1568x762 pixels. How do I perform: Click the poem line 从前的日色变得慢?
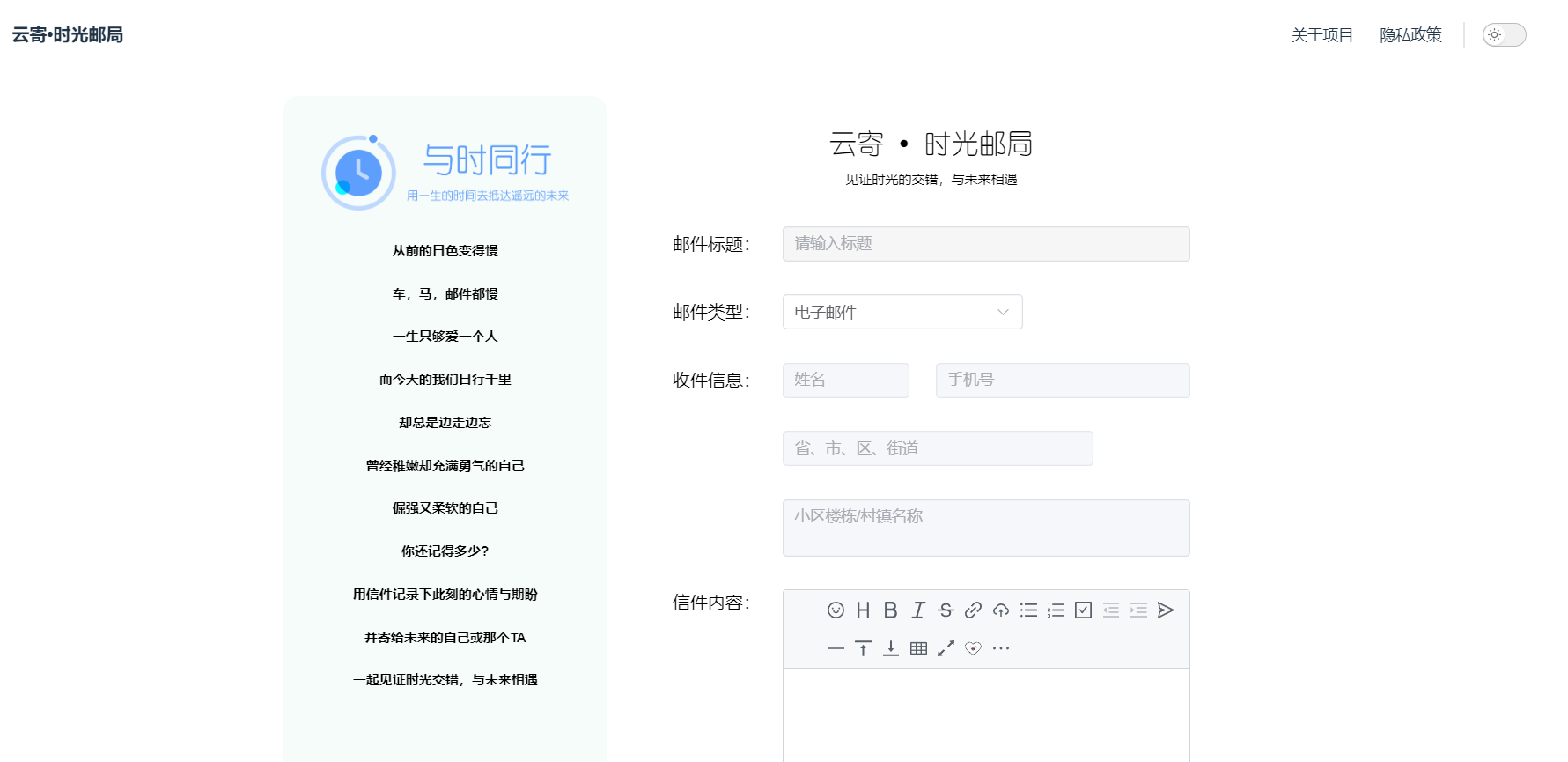(445, 251)
